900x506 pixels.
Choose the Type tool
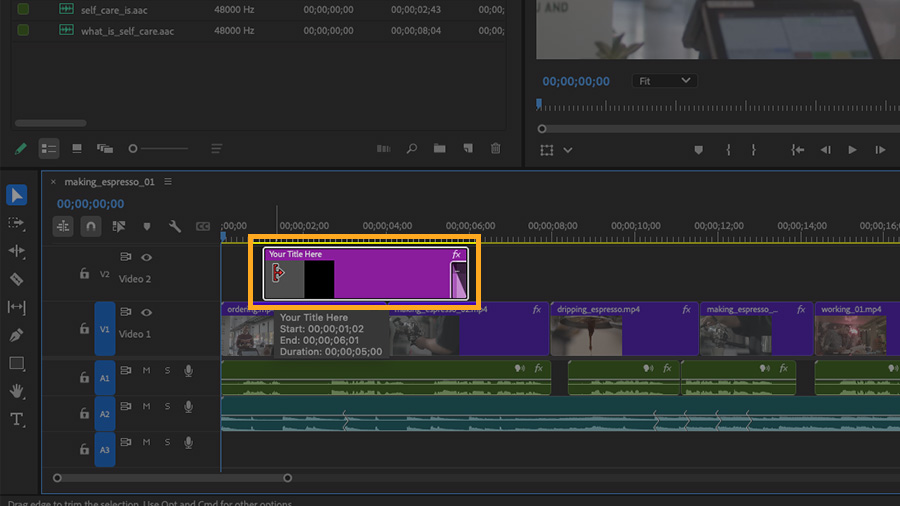(x=16, y=419)
